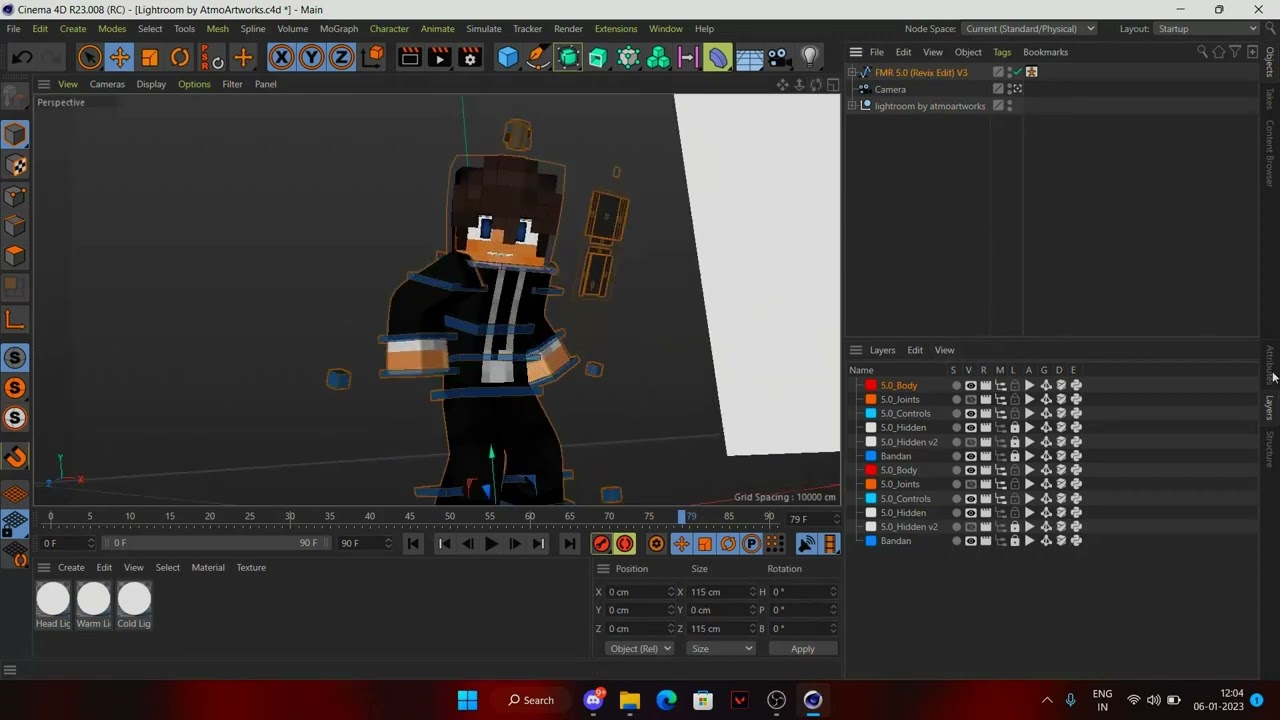Toggle visibility of first 5.0_Joints layer
The width and height of the screenshot is (1280, 720).
970,399
